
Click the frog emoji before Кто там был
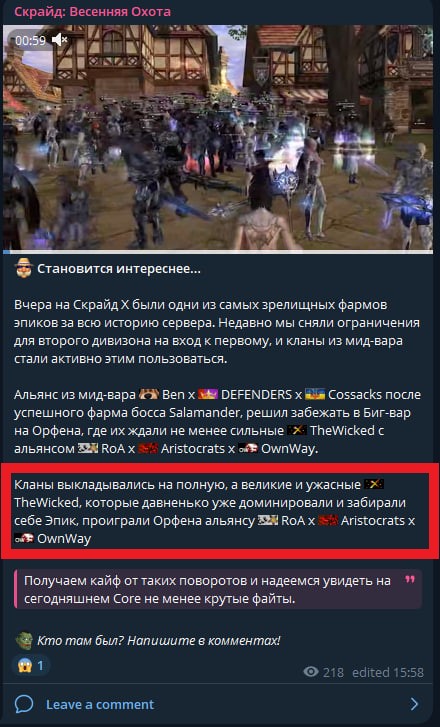point(24,640)
